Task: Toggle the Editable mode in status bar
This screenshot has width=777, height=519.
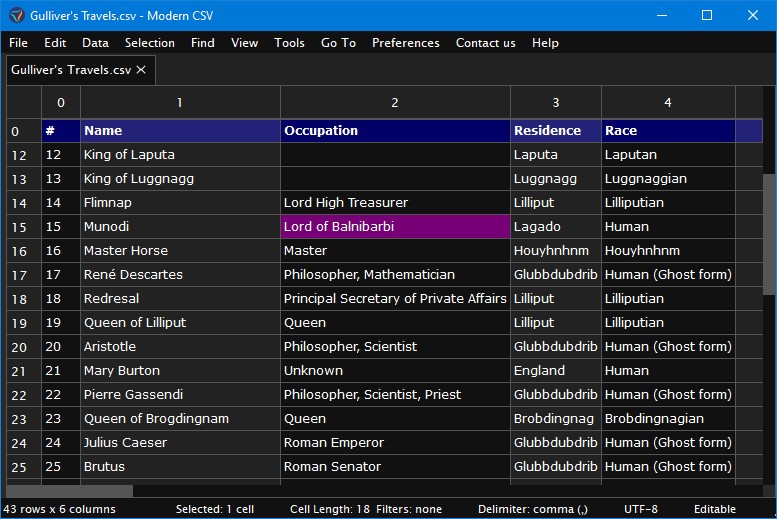Action: (715, 509)
